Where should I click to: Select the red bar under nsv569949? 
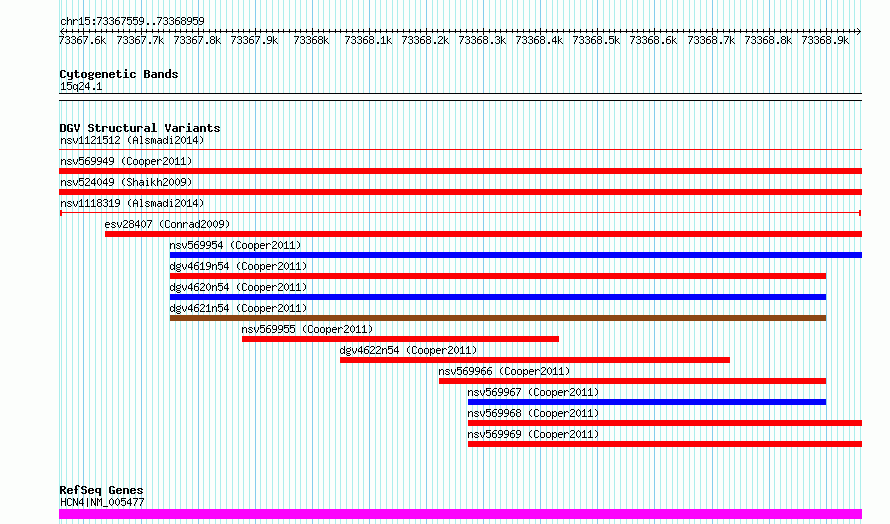pyautogui.click(x=460, y=171)
